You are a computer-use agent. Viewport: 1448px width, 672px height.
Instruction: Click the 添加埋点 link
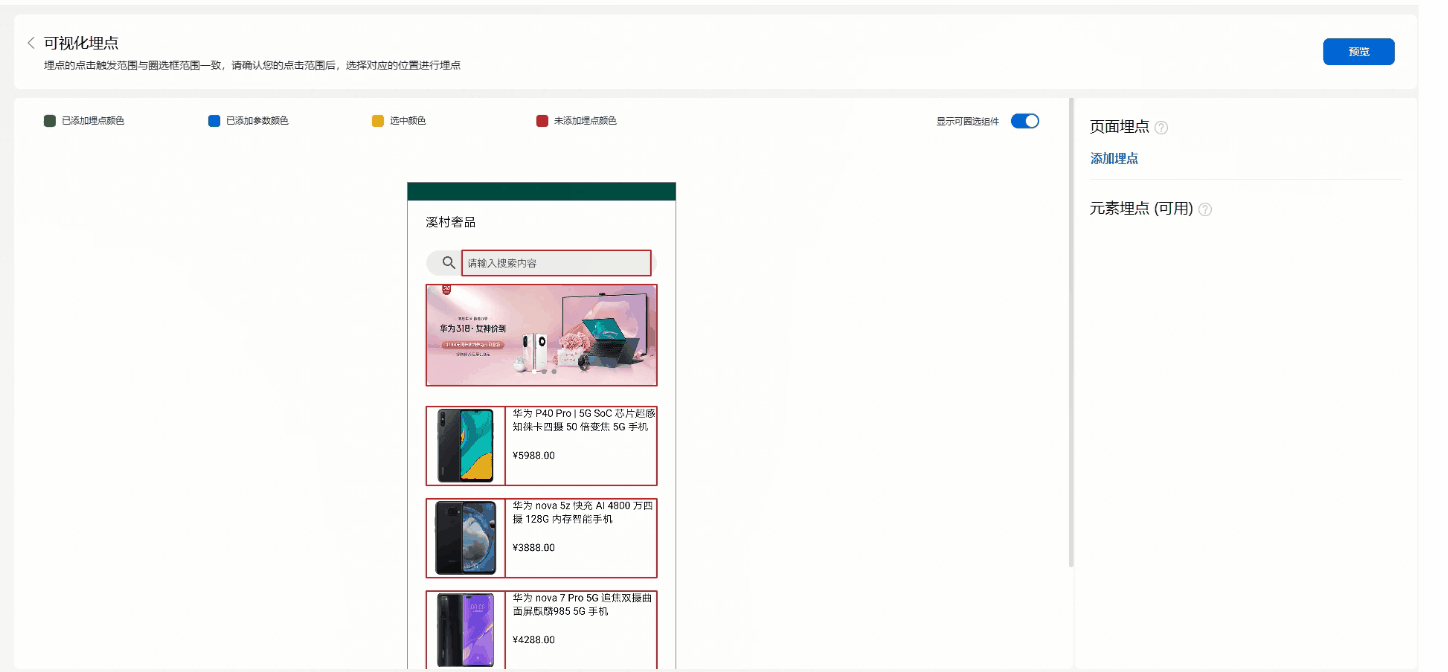(1114, 158)
